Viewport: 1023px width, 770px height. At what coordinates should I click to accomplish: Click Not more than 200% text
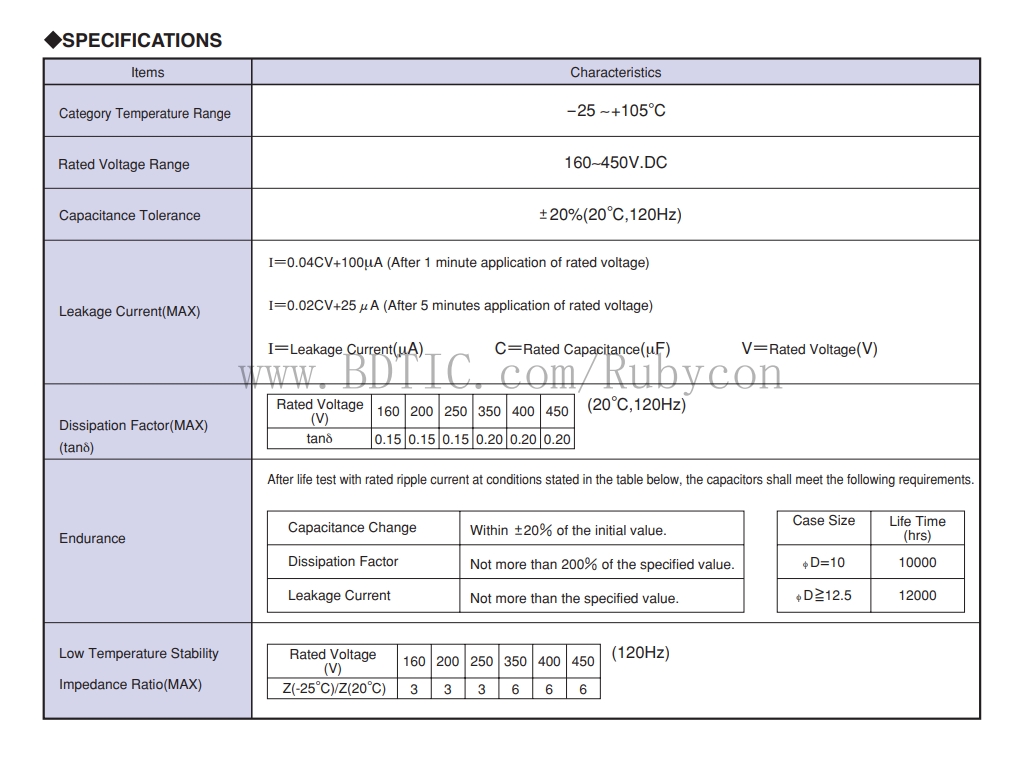point(602,564)
